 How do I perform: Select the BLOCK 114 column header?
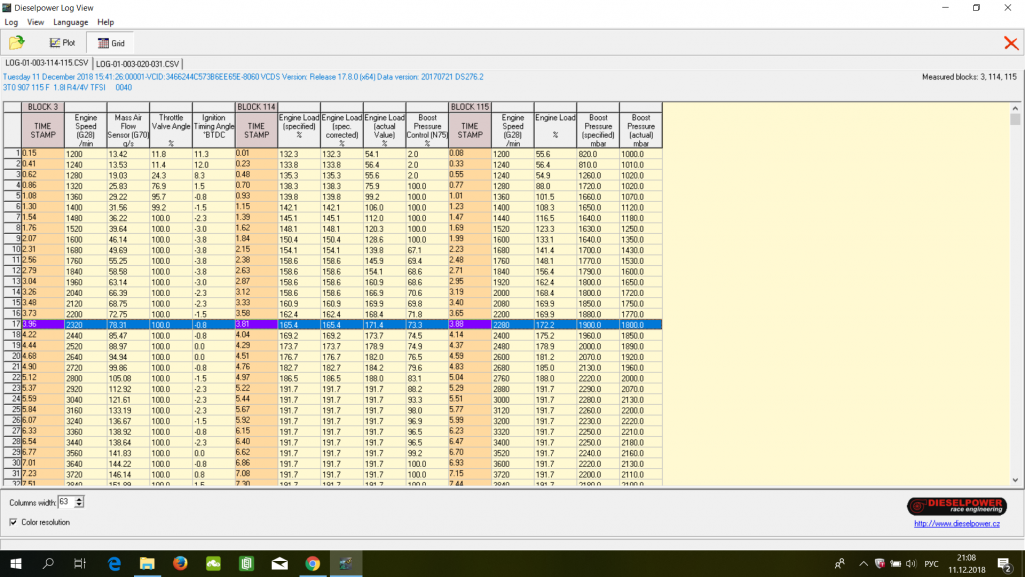coord(256,107)
